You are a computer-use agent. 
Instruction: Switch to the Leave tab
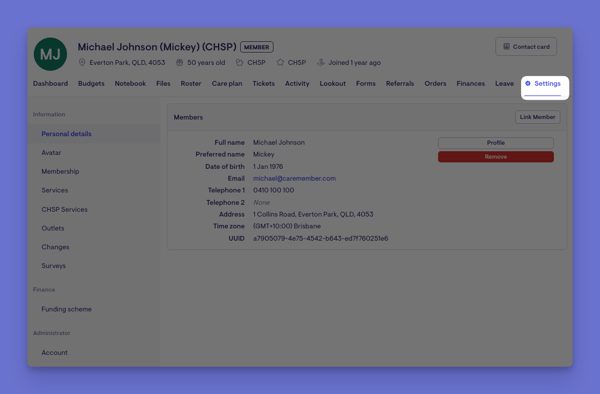(x=504, y=83)
